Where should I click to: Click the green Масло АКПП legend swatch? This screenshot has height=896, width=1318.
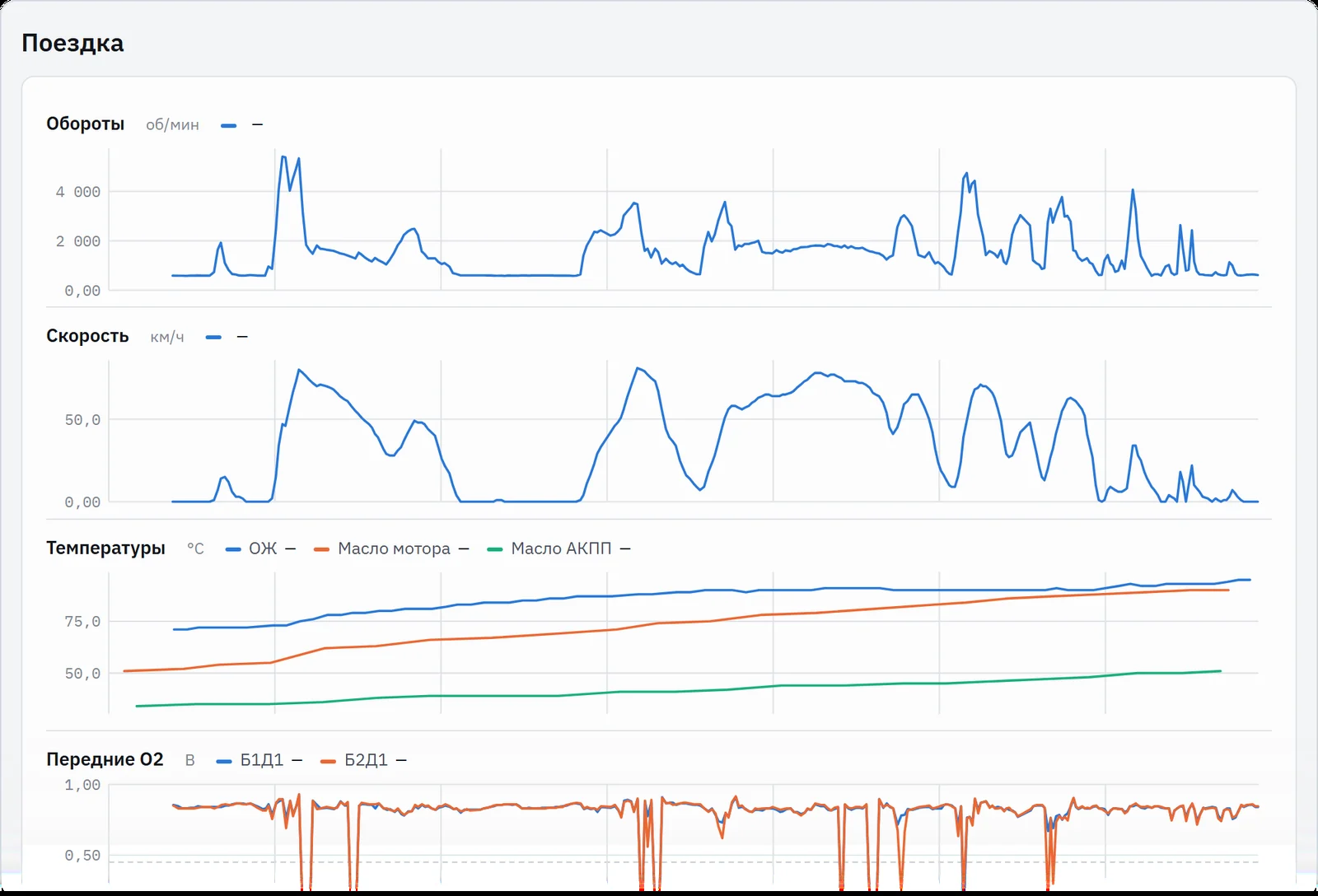point(495,549)
